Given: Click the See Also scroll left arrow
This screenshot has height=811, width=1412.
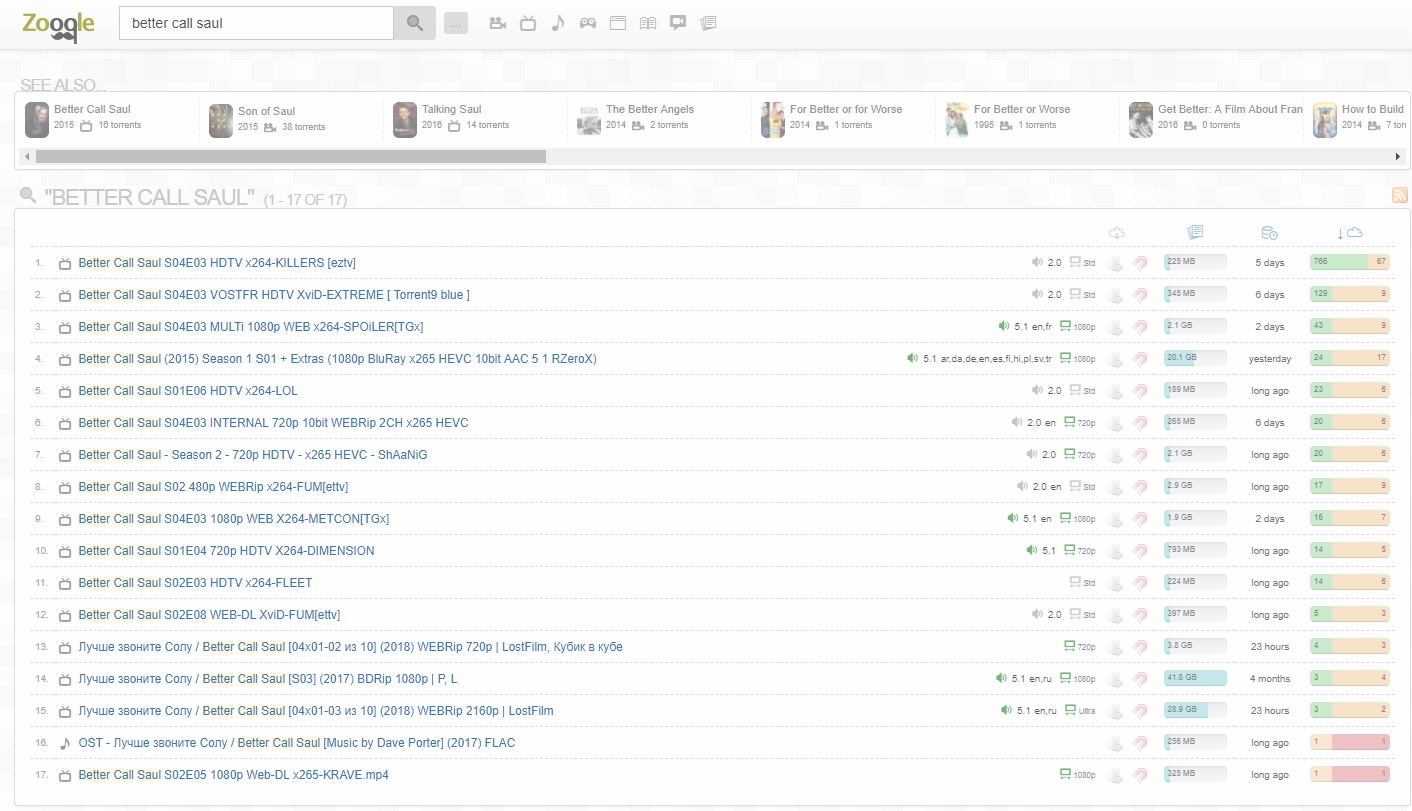Looking at the screenshot, I should click(x=26, y=157).
